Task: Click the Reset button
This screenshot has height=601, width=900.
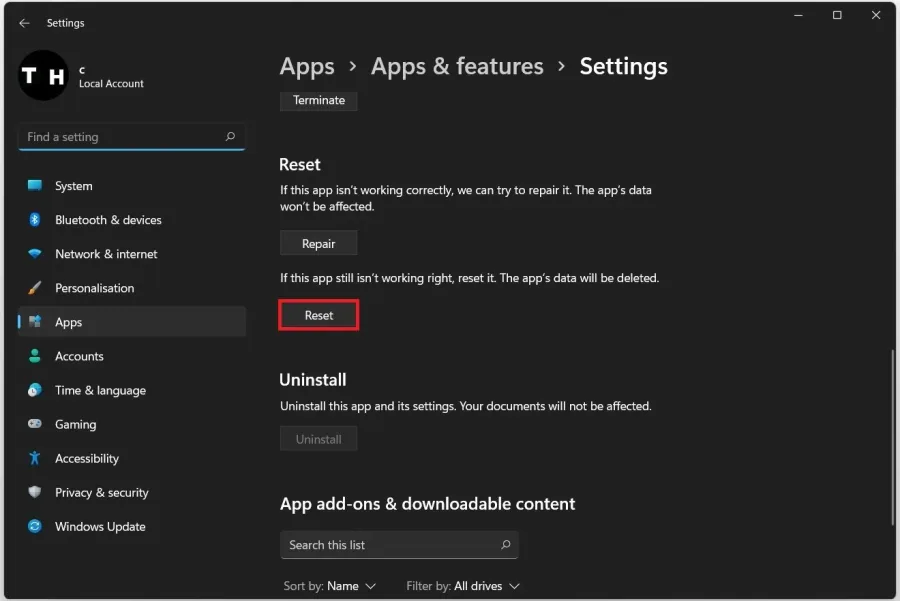Action: pos(319,315)
